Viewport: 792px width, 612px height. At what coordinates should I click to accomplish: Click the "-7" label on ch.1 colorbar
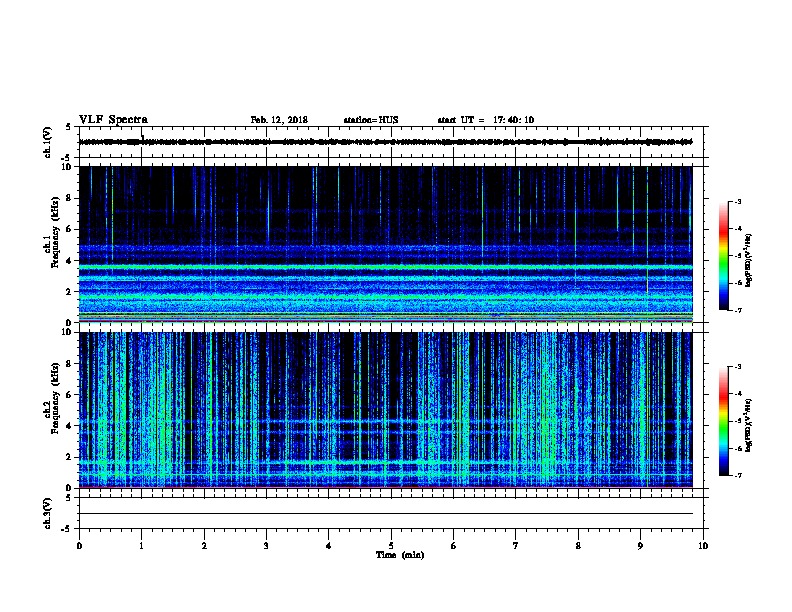pyautogui.click(x=738, y=310)
